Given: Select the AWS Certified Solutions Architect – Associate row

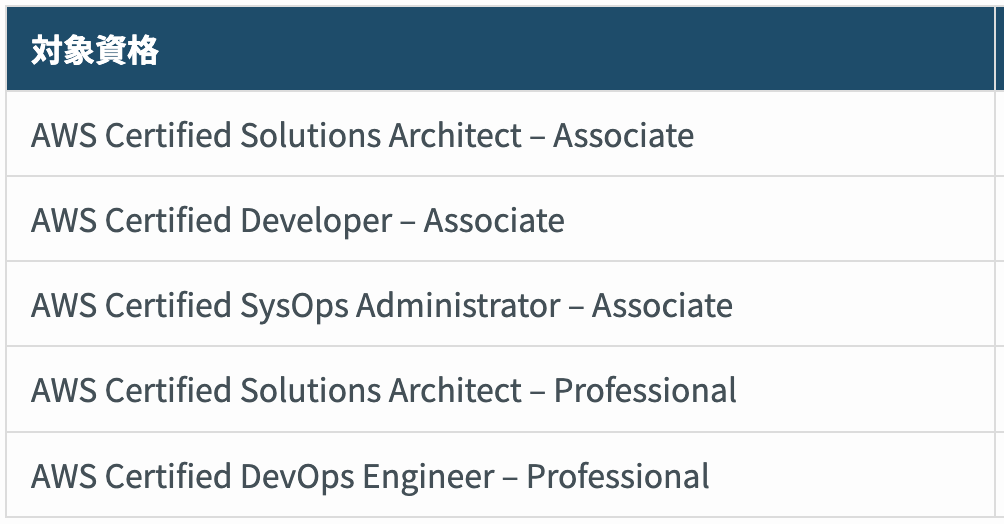Looking at the screenshot, I should pyautogui.click(x=362, y=135).
